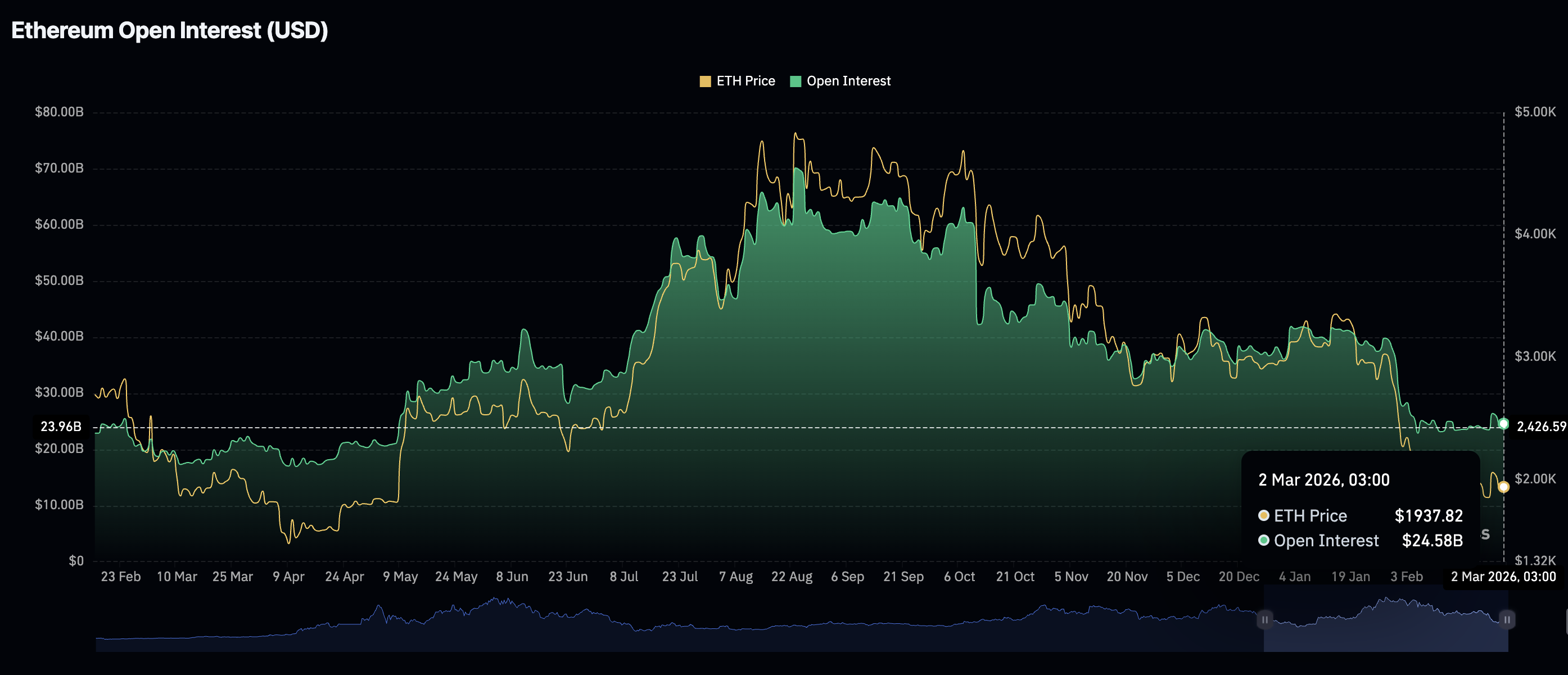Click the 22 Aug date axis label
The height and width of the screenshot is (675, 1568).
coord(791,577)
